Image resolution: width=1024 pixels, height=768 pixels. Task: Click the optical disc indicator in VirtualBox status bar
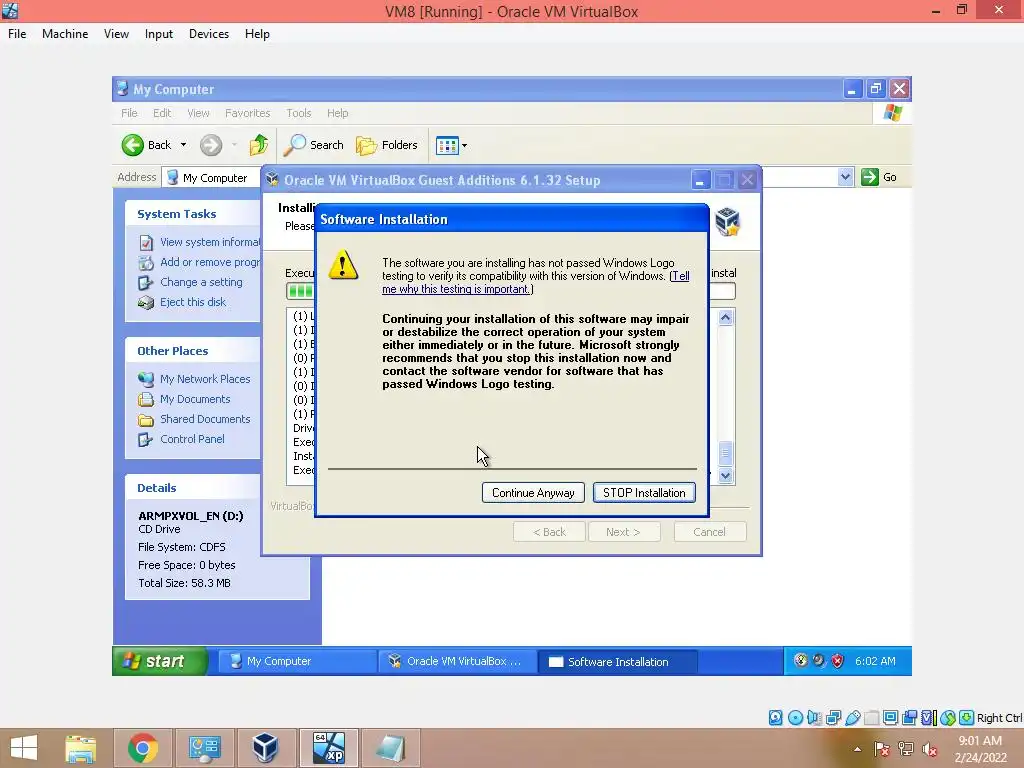pos(795,718)
